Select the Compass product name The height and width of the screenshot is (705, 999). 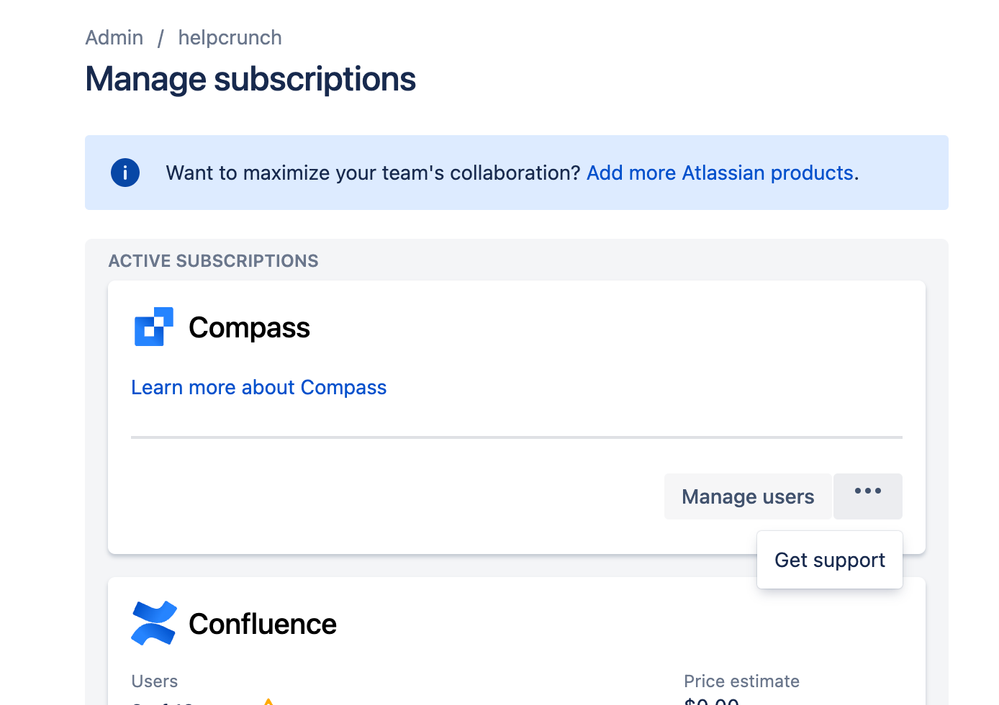click(249, 327)
